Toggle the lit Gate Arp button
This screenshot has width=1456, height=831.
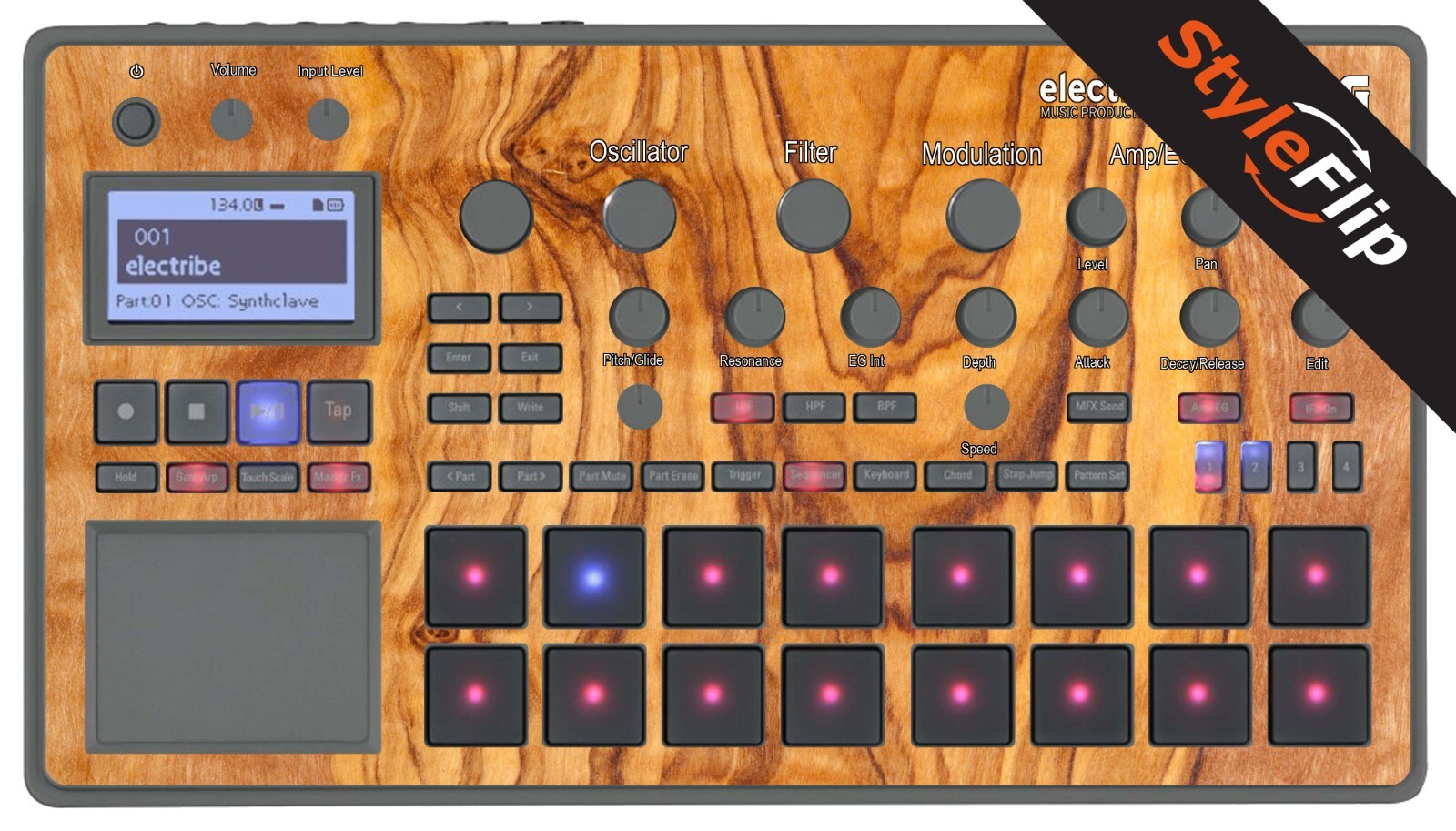click(x=197, y=477)
